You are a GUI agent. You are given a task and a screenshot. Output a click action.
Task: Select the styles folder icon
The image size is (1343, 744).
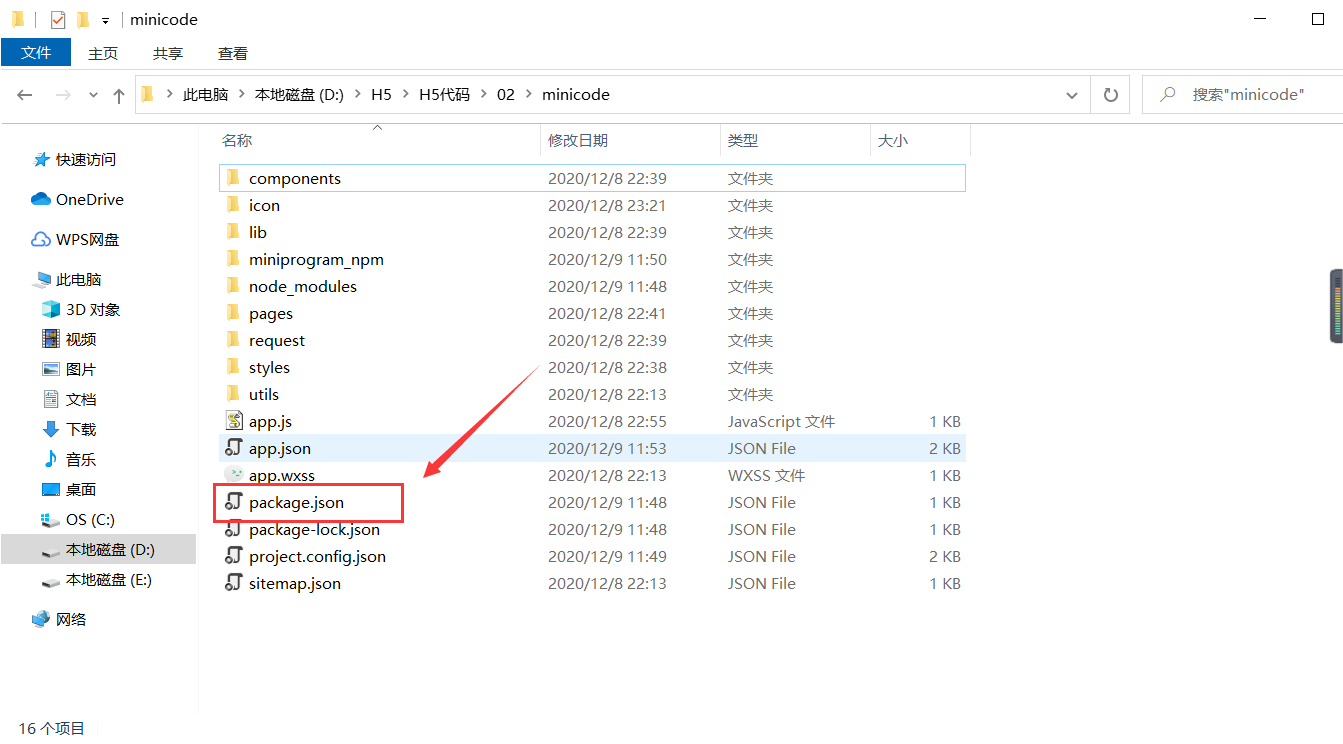234,367
